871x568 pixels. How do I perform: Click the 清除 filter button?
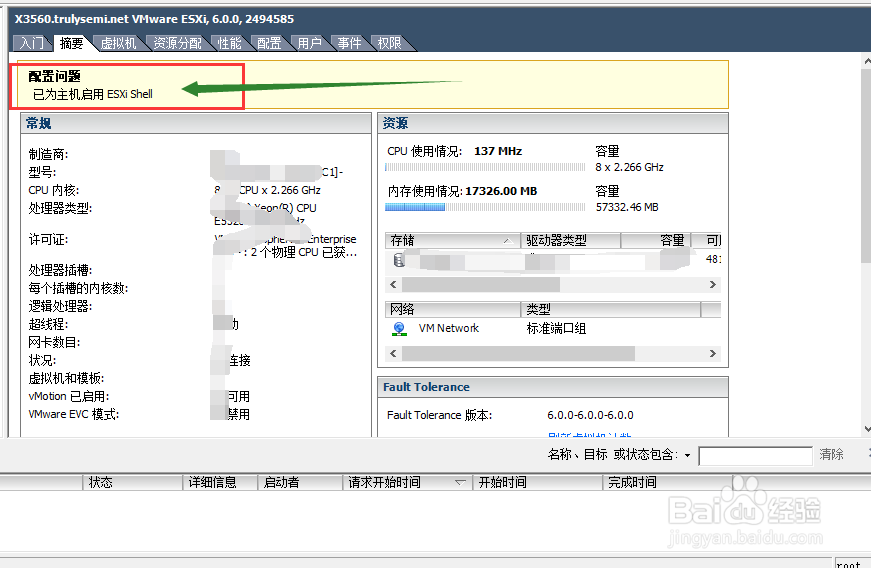[831, 454]
